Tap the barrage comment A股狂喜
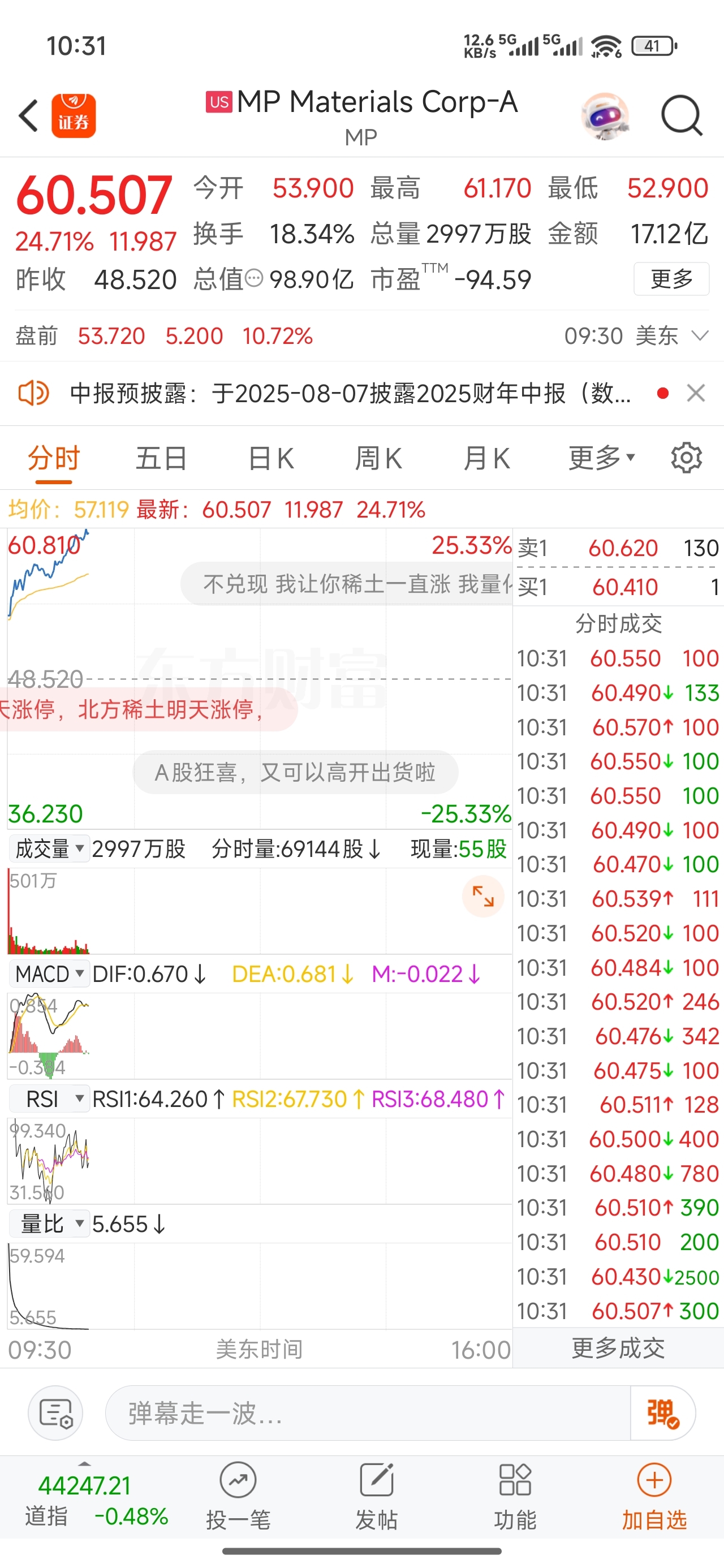 pos(295,773)
